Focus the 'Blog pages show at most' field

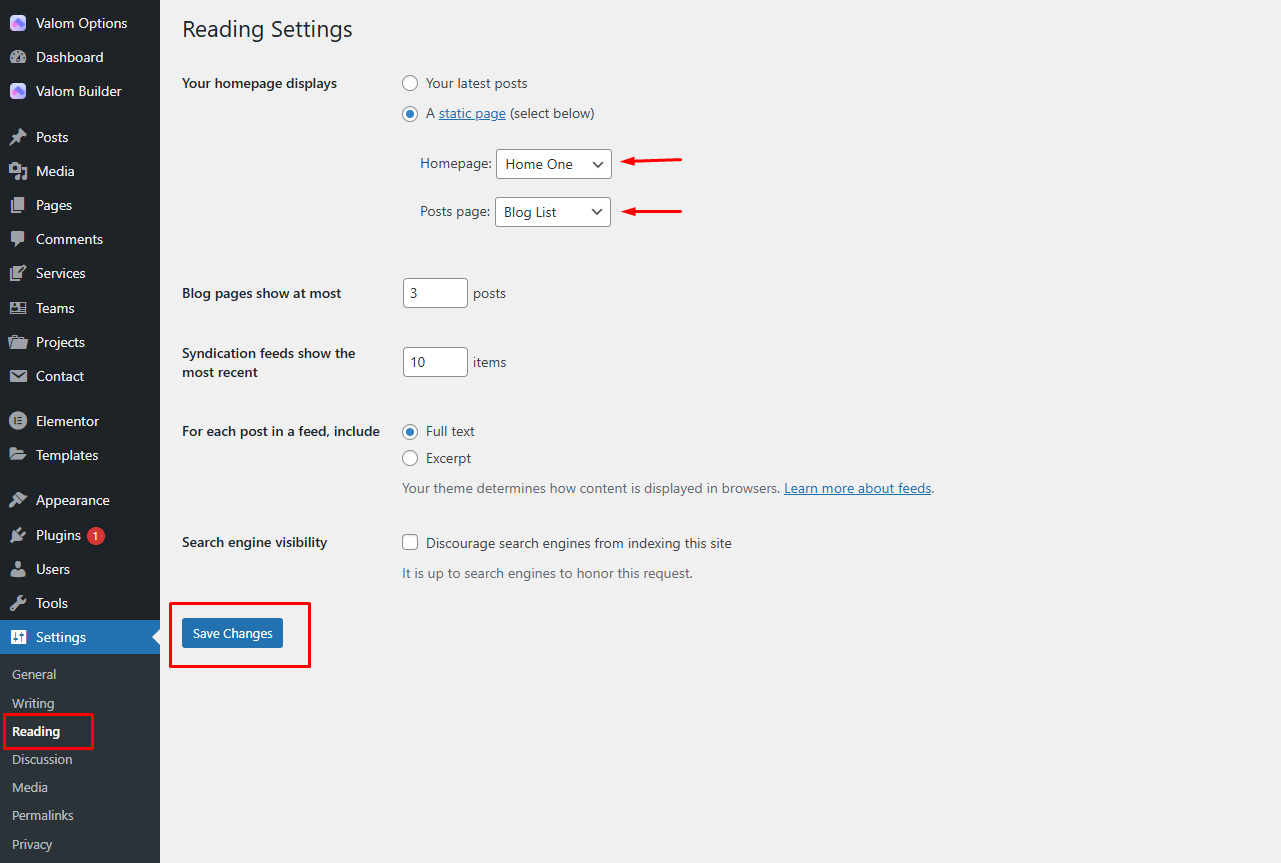pos(435,293)
